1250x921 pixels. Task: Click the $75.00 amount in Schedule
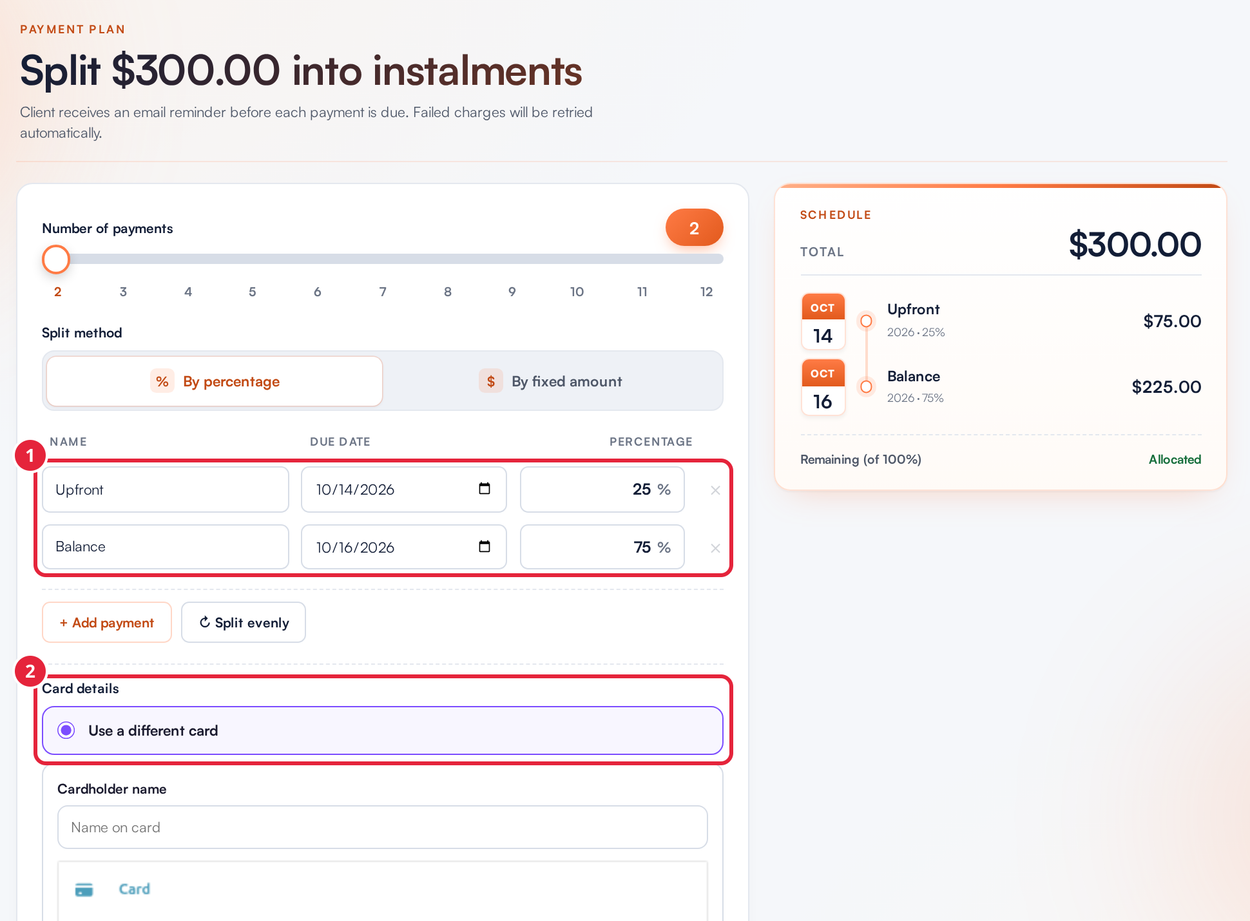click(1172, 321)
